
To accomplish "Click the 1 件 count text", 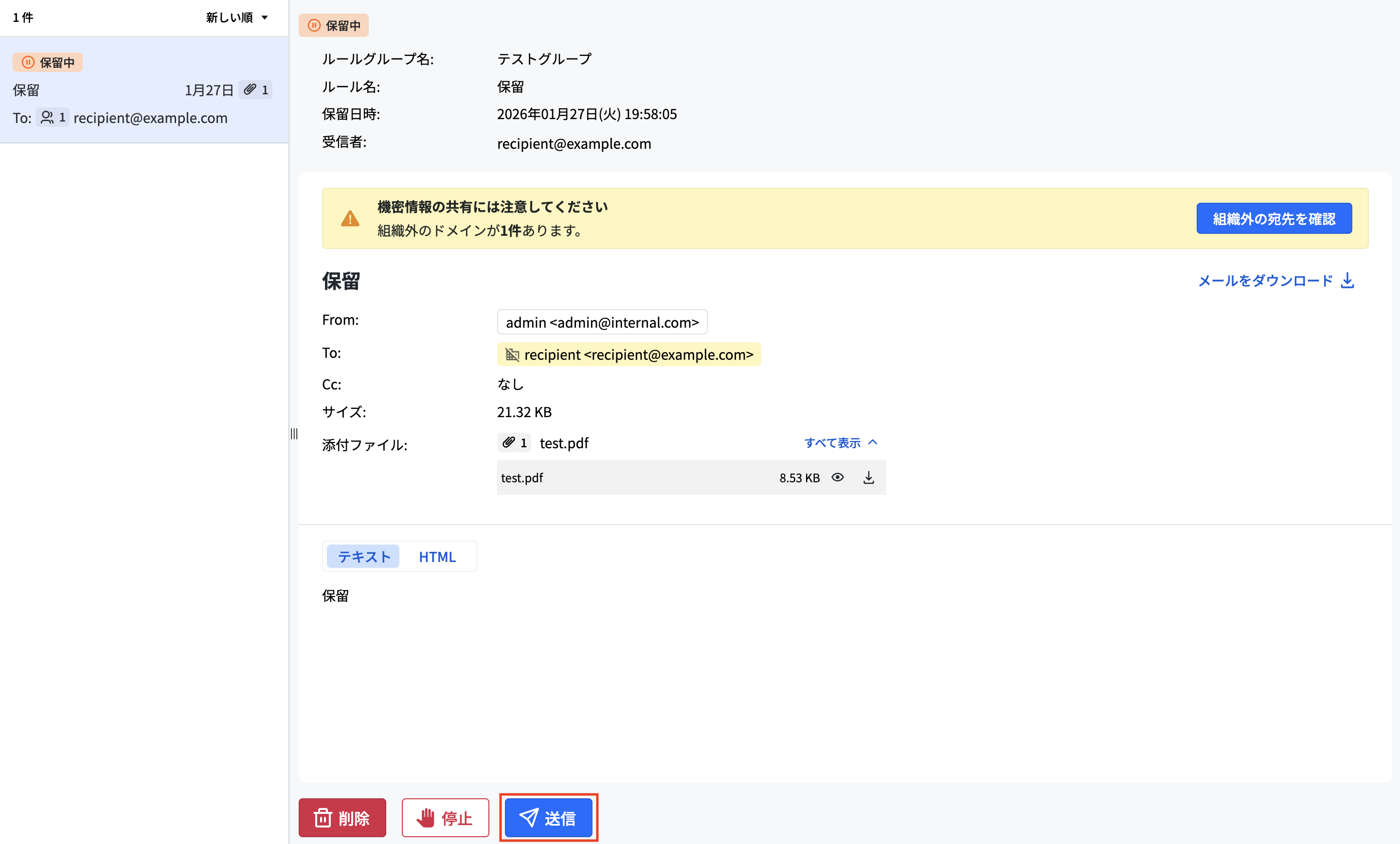I will click(23, 18).
